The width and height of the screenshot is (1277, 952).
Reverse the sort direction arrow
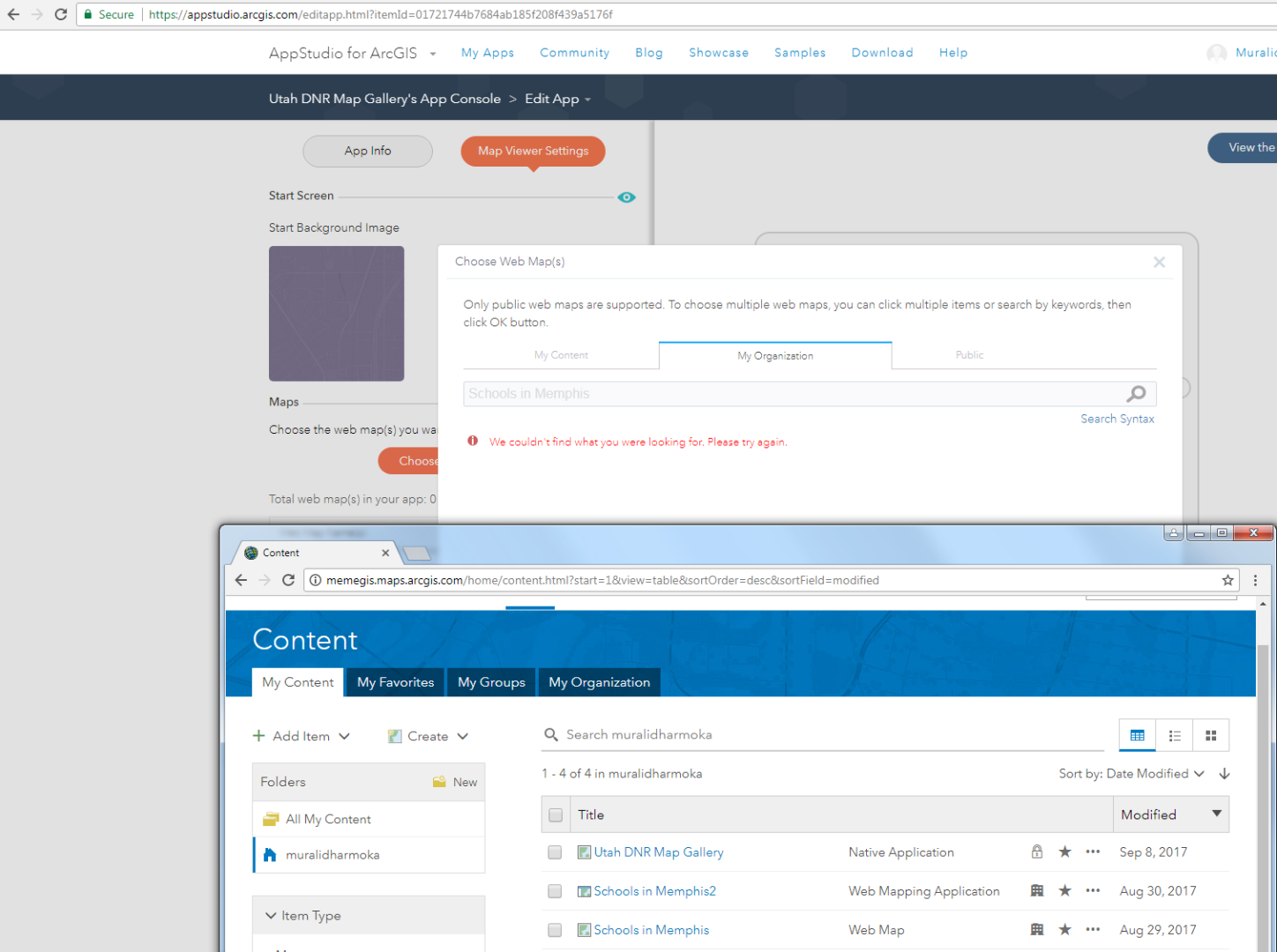[x=1224, y=774]
